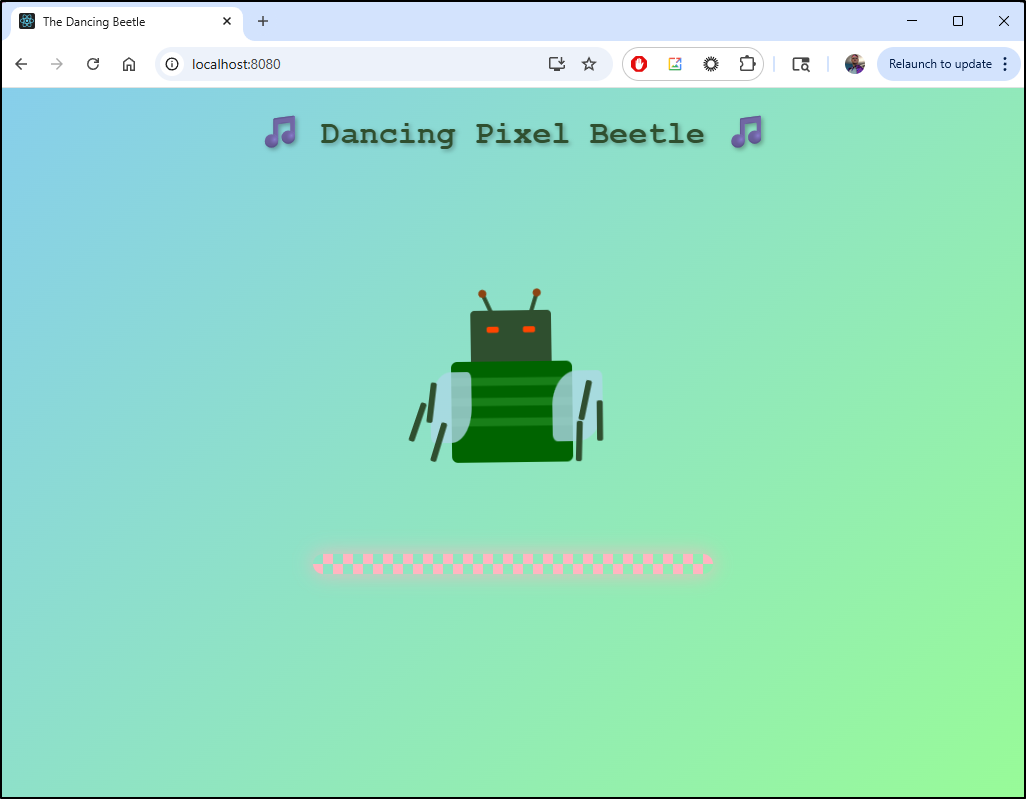Open the Chrome profile avatar

pyautogui.click(x=854, y=64)
